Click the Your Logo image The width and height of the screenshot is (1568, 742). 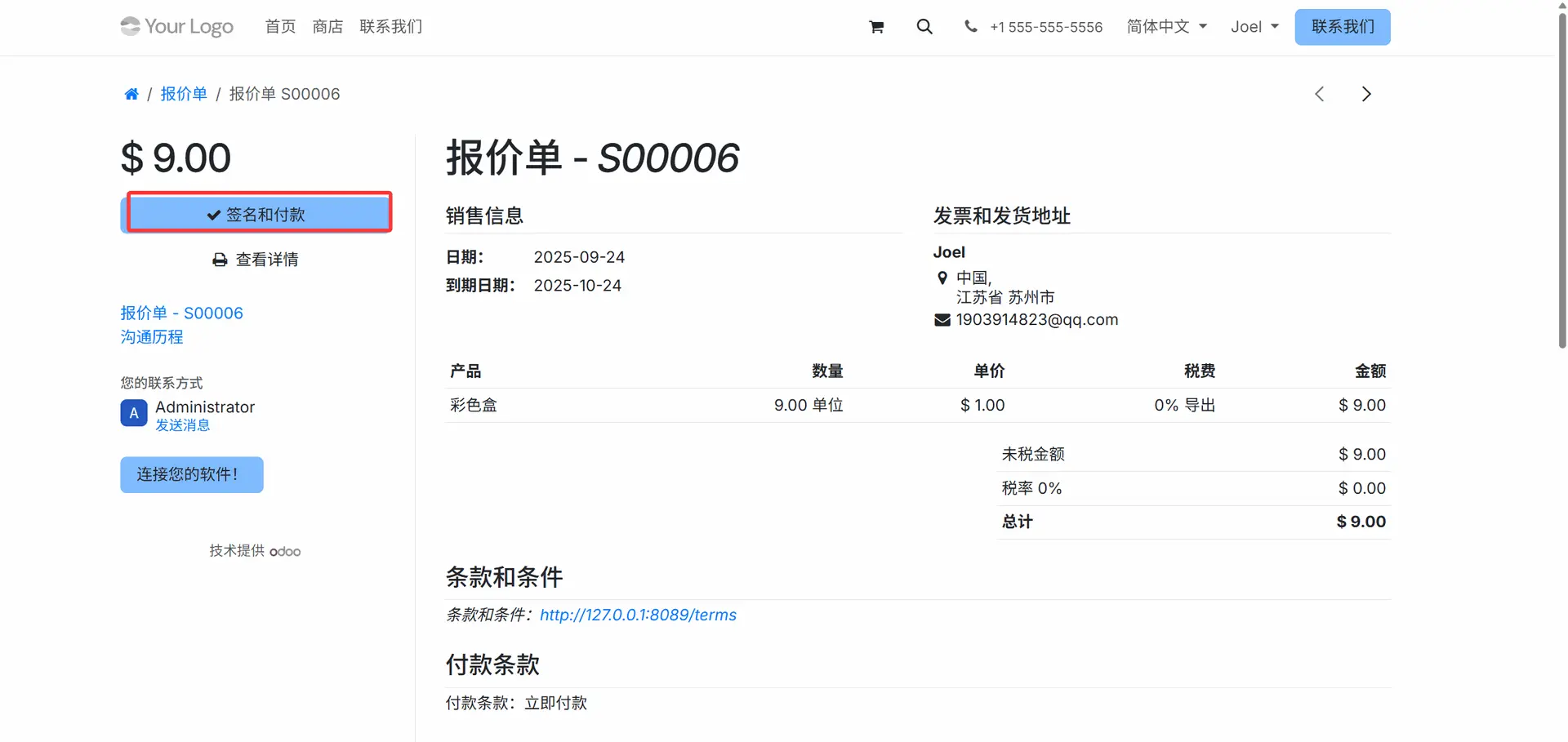pyautogui.click(x=176, y=27)
